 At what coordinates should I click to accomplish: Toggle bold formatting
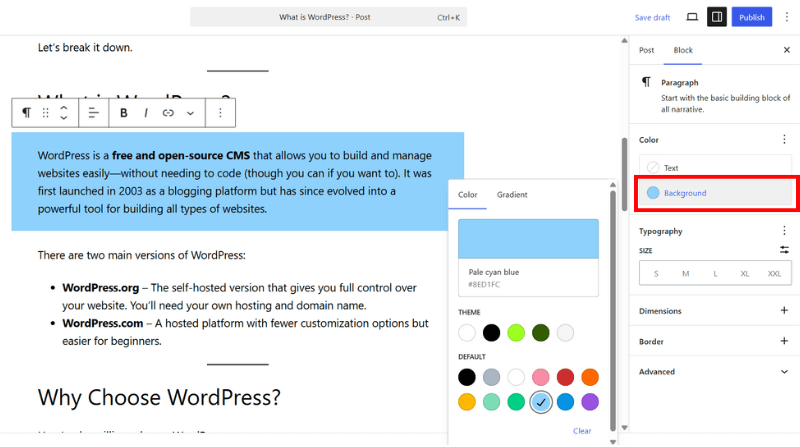pyautogui.click(x=123, y=113)
